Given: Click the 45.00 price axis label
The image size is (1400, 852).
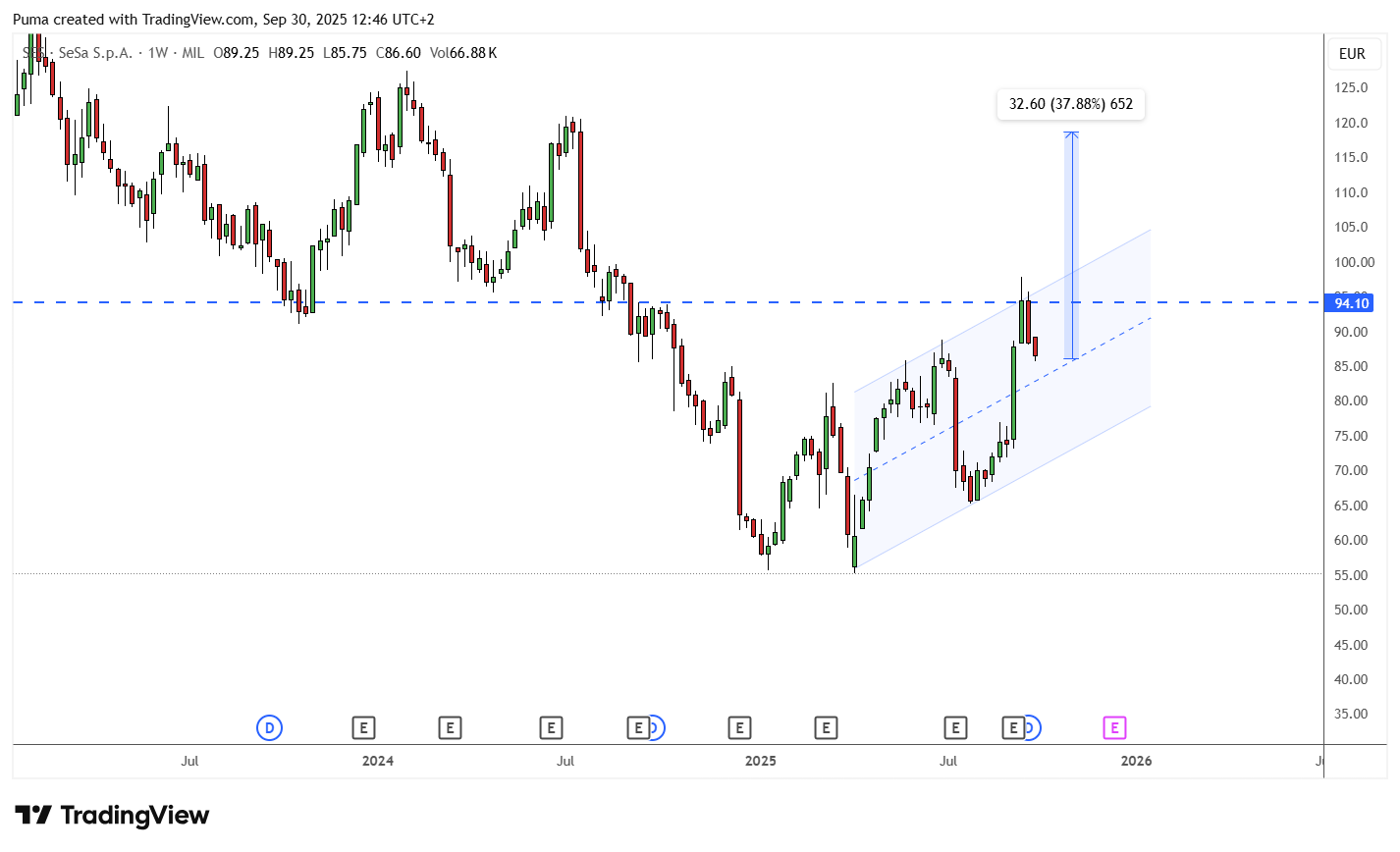Looking at the screenshot, I should [1352, 645].
